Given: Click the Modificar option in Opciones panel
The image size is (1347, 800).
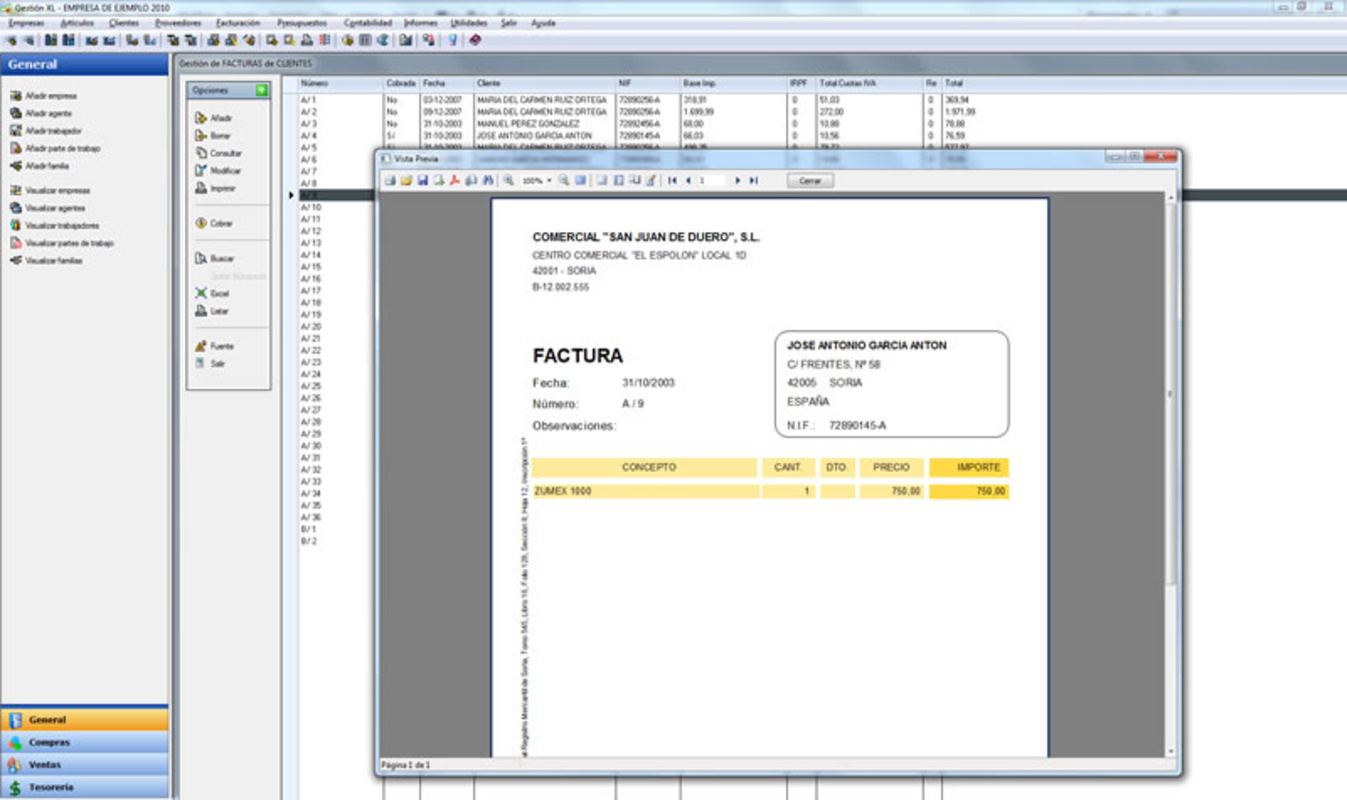Looking at the screenshot, I should [x=218, y=171].
